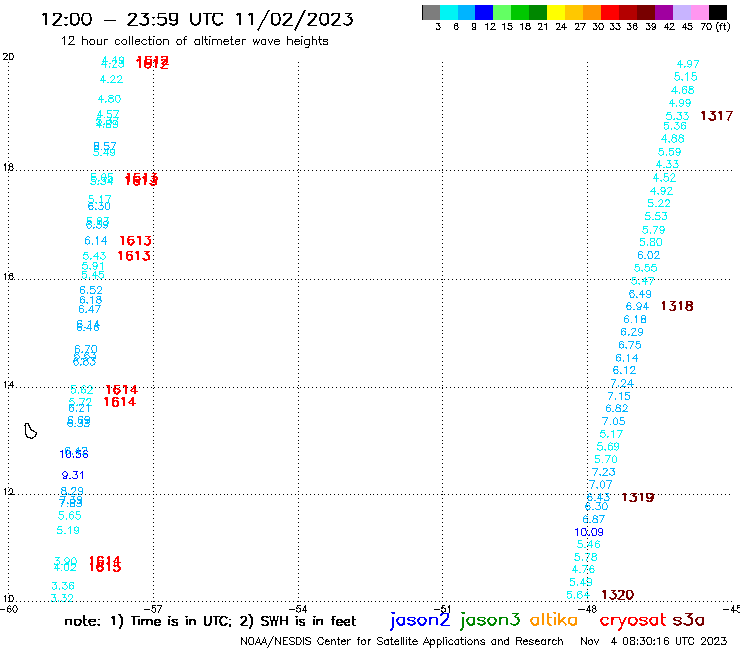The width and height of the screenshot is (740, 650).
Task: Select the pink swatch in the legend
Action: point(699,12)
